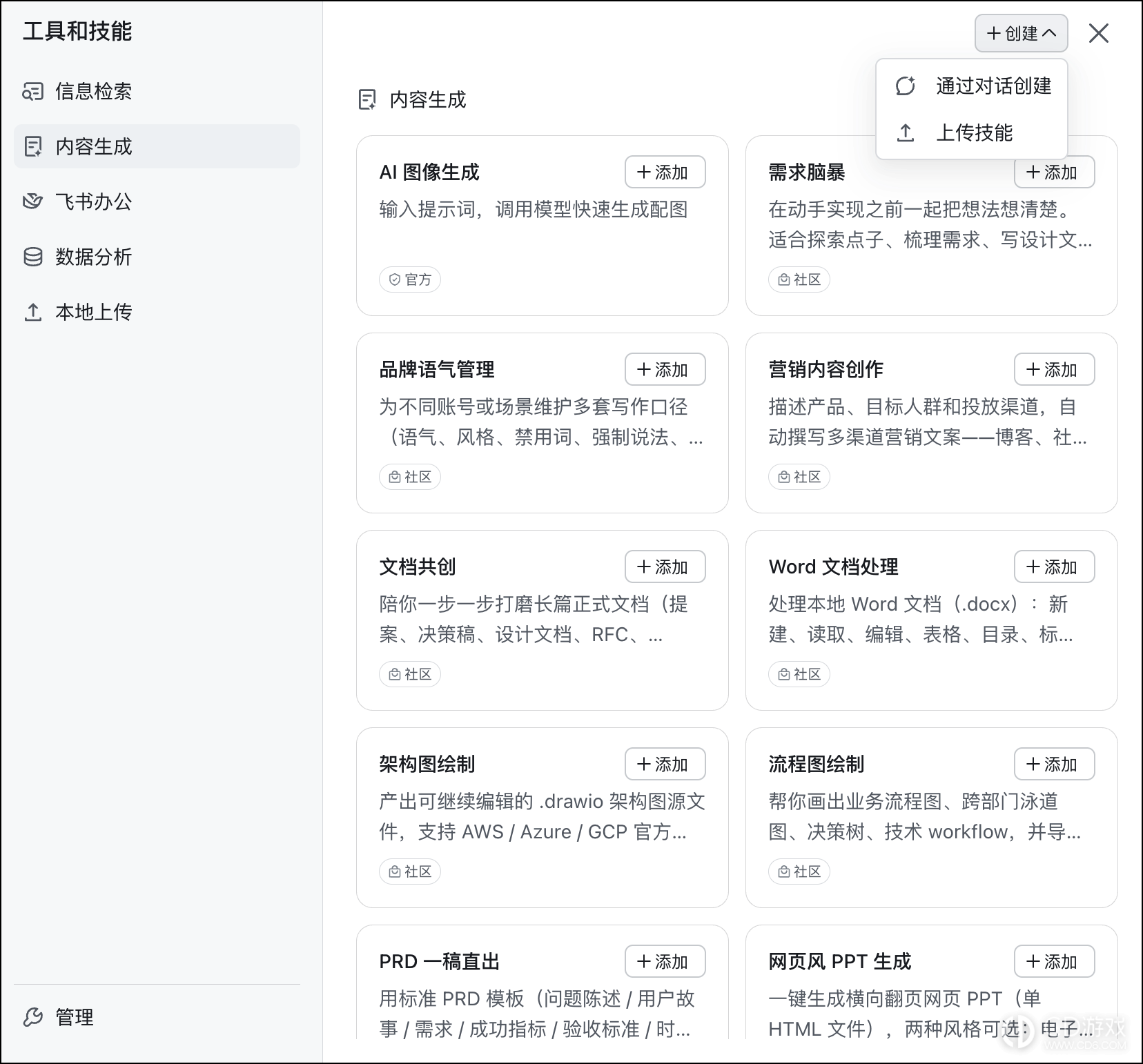
Task: Add the 流程图绘制 skill
Action: click(1054, 764)
